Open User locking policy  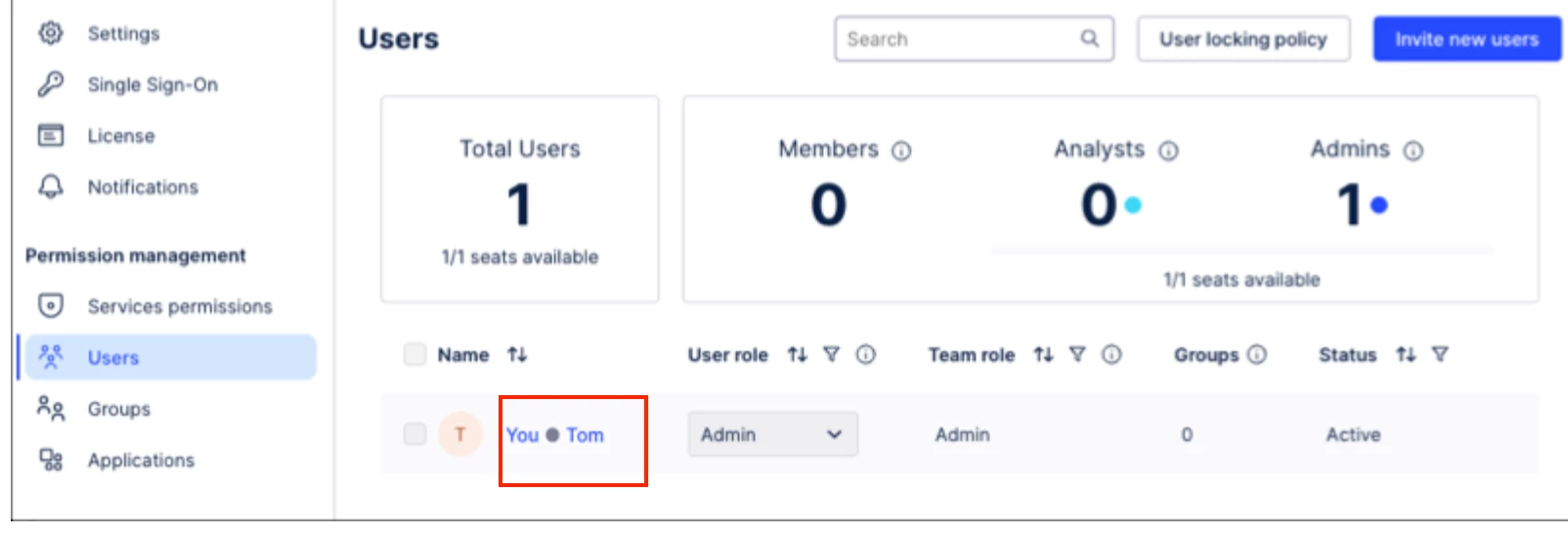click(x=1242, y=39)
